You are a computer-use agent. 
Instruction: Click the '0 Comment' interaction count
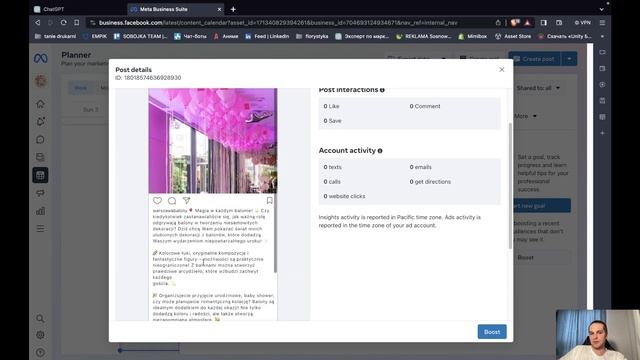[x=425, y=106]
